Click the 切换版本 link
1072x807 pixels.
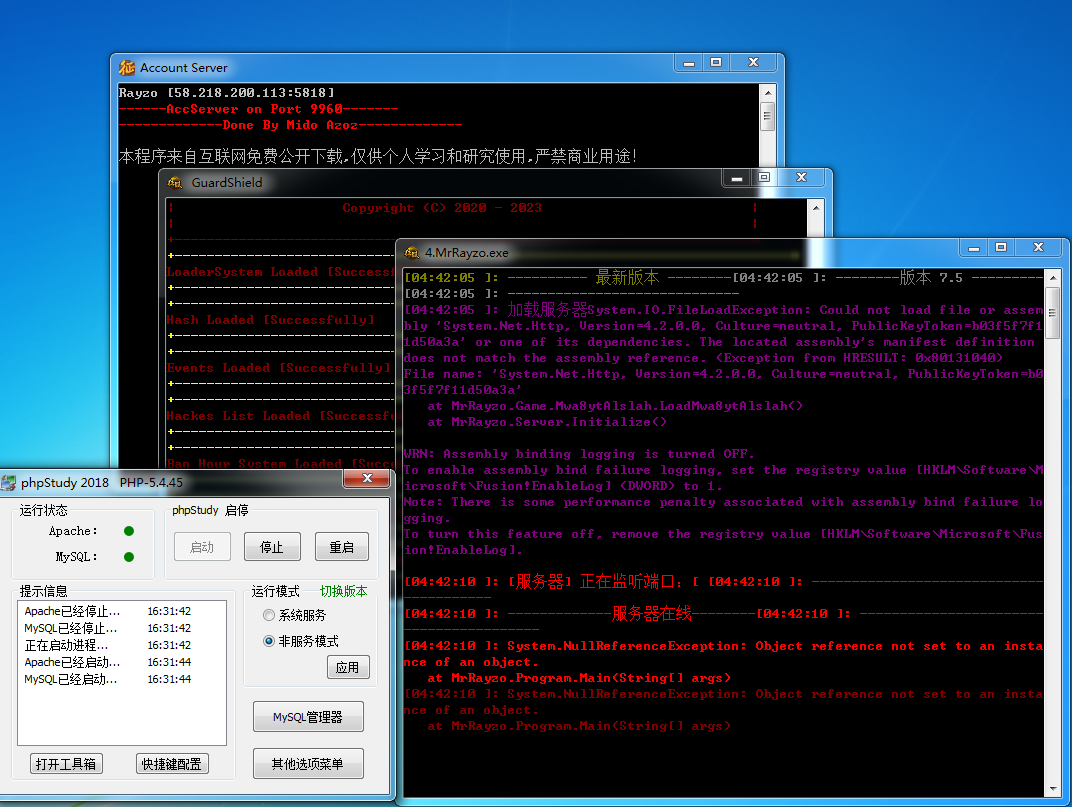(x=343, y=592)
